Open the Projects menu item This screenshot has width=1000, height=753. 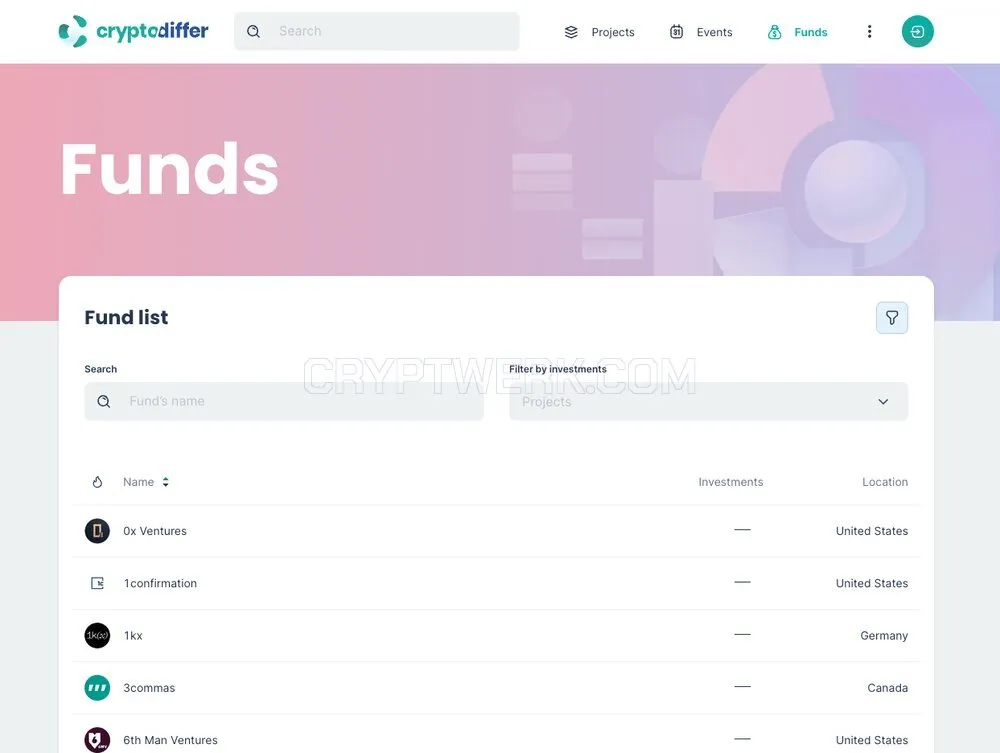(613, 32)
